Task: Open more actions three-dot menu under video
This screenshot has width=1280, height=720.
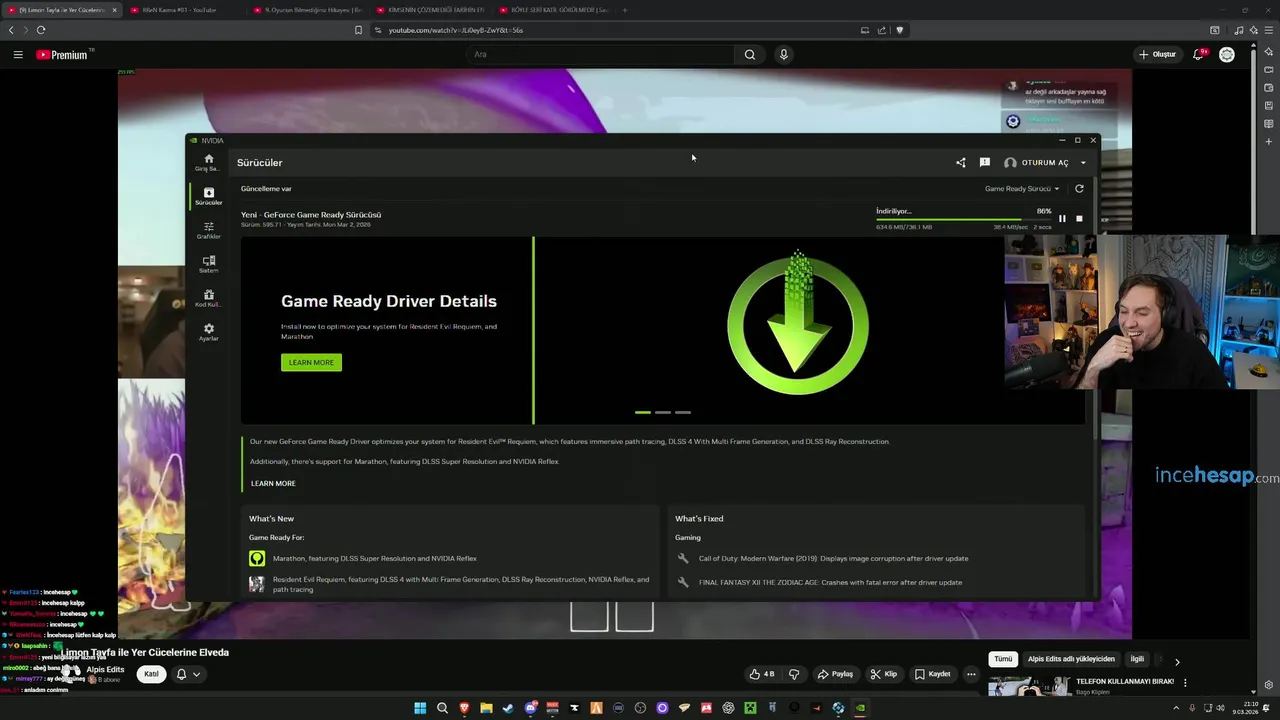Action: (x=971, y=674)
